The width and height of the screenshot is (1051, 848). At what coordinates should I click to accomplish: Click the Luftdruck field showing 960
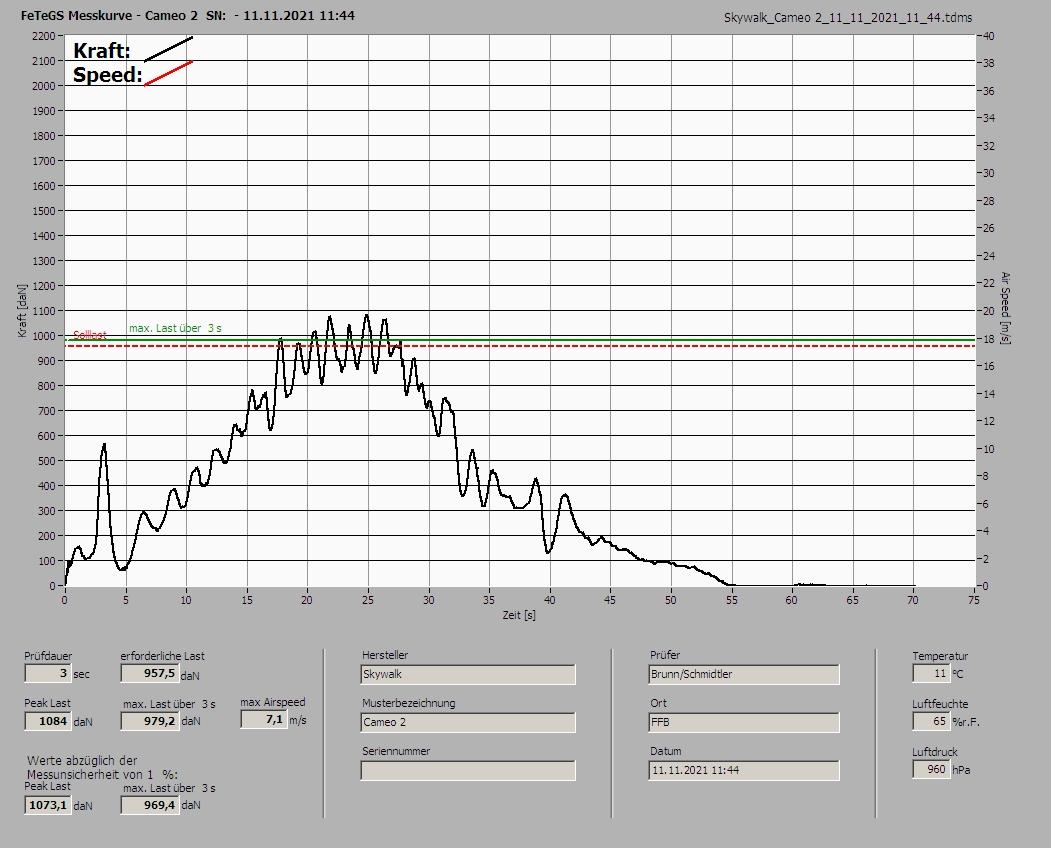coord(931,770)
